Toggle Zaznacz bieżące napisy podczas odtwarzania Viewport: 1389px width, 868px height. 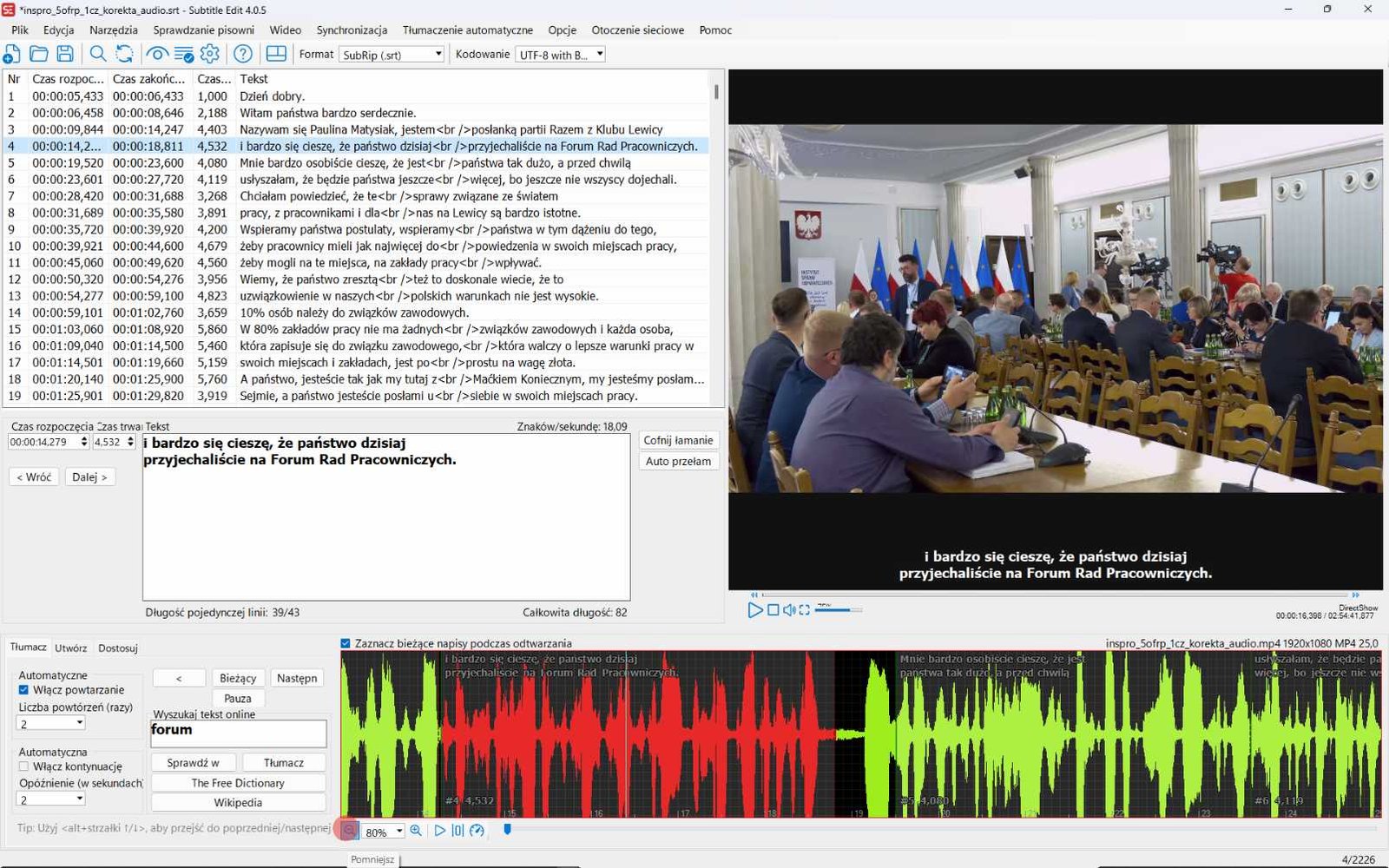point(346,643)
